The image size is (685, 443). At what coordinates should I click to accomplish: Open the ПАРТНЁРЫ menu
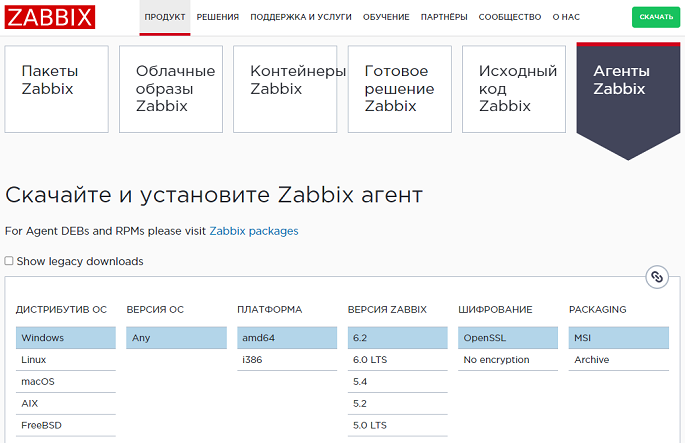pos(444,17)
